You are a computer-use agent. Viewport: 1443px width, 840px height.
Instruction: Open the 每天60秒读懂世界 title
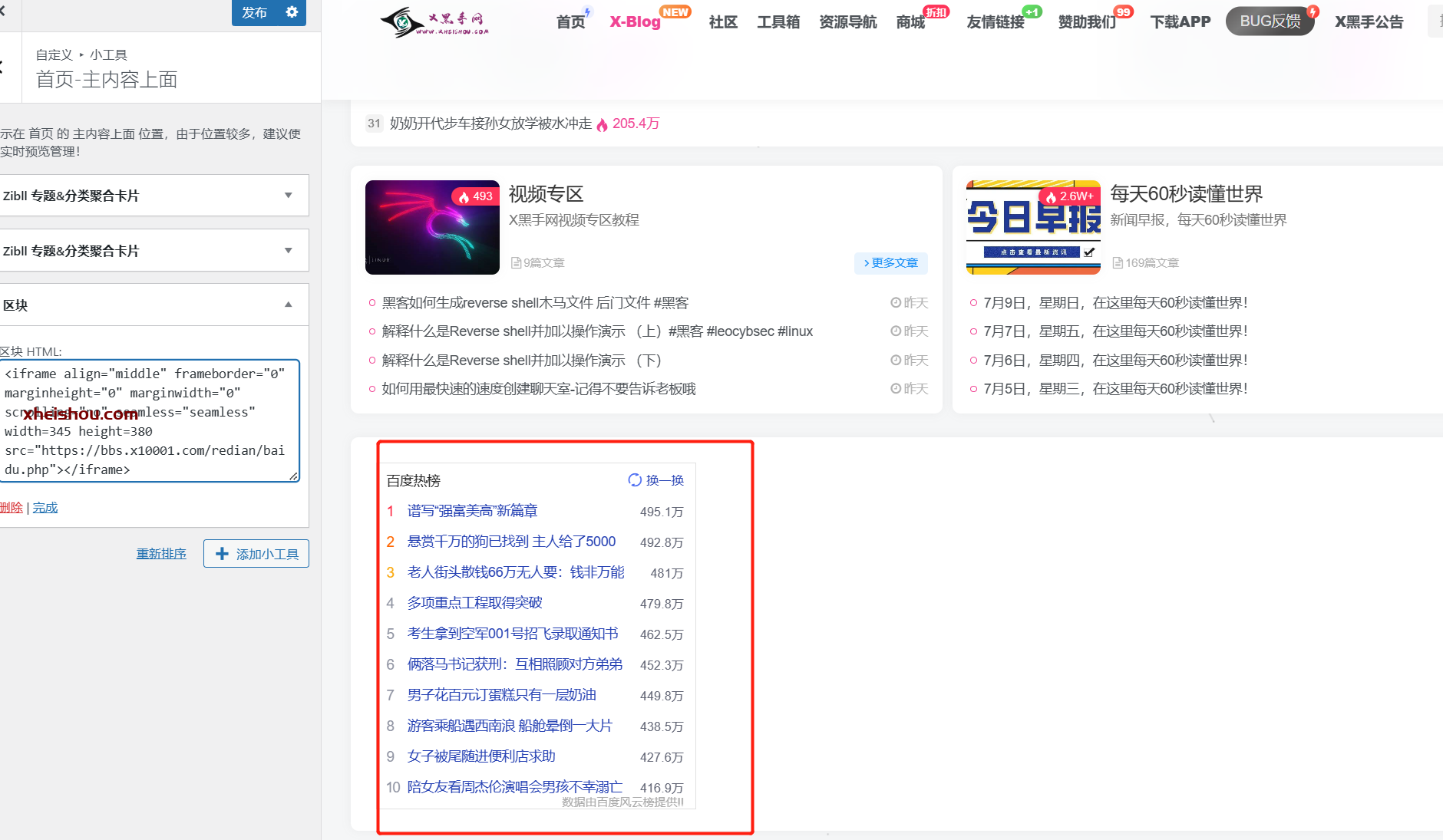tap(1186, 194)
